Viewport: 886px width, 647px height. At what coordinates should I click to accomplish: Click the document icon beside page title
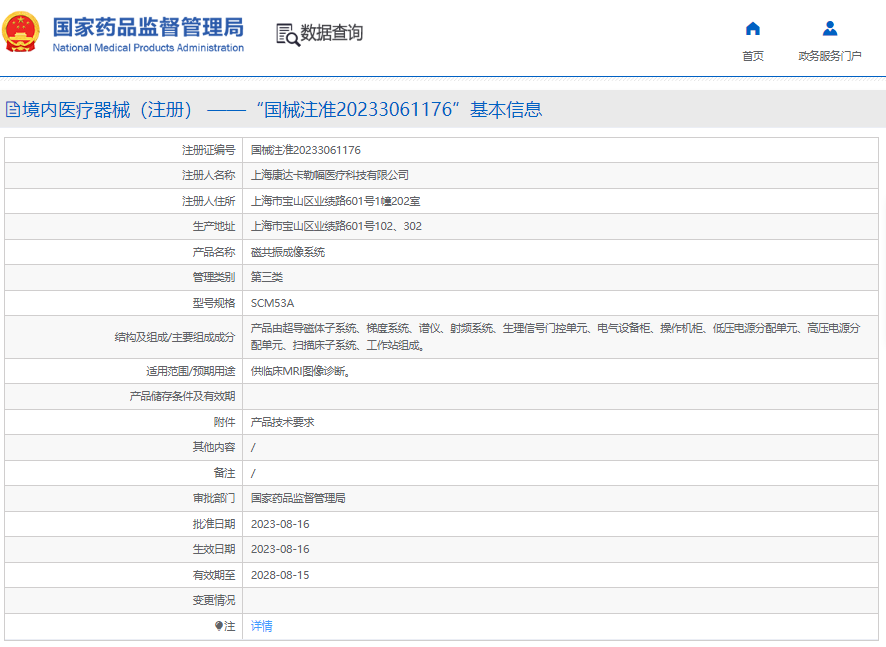(13, 109)
